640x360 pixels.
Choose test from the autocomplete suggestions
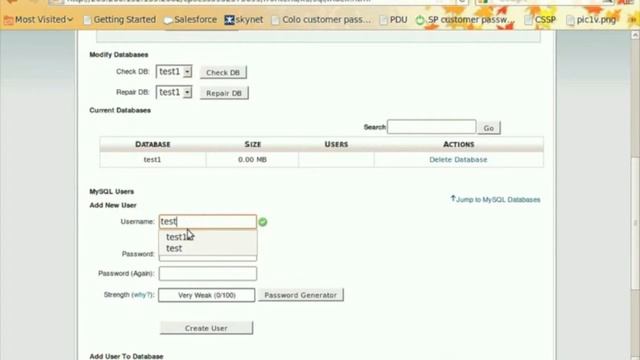point(208,248)
